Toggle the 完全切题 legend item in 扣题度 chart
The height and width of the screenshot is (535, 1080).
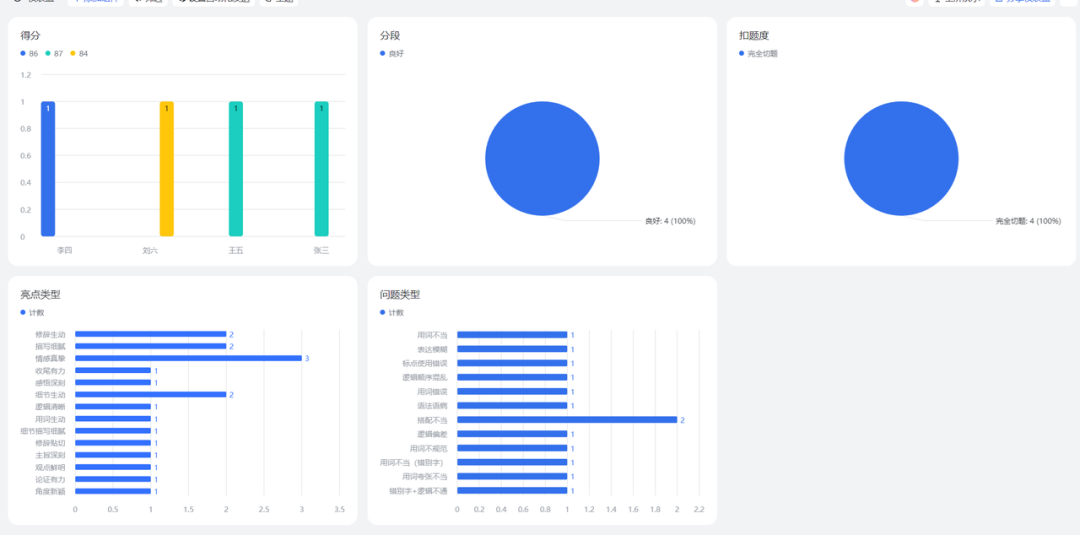[x=758, y=54]
